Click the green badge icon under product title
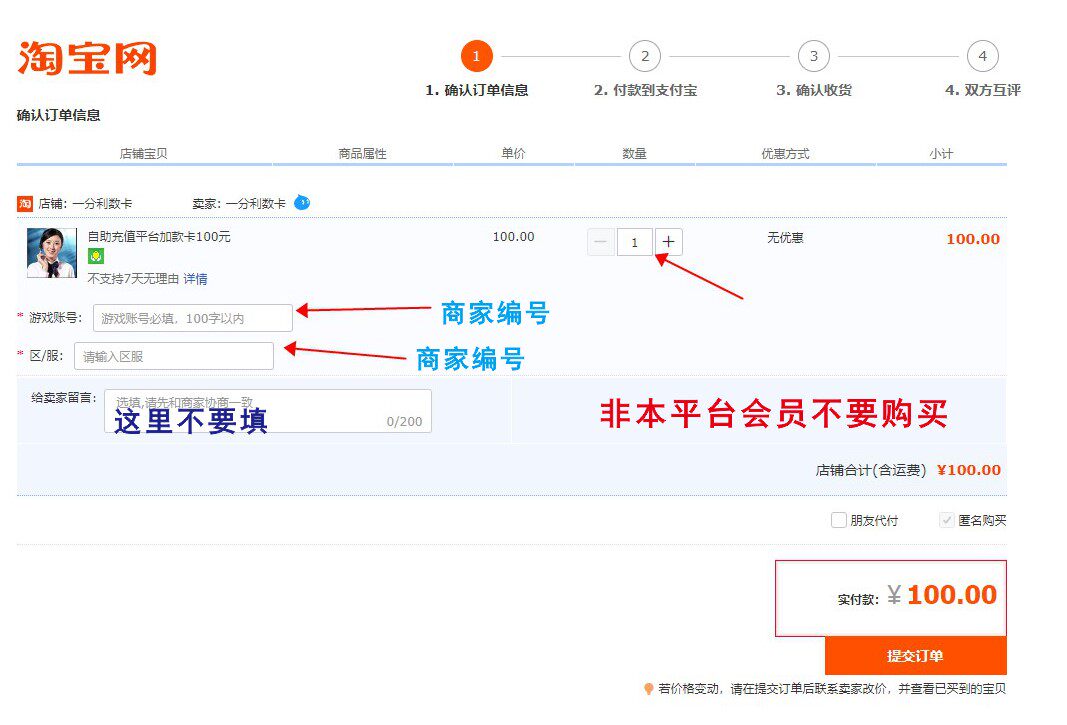The height and width of the screenshot is (725, 1067). click(x=96, y=256)
